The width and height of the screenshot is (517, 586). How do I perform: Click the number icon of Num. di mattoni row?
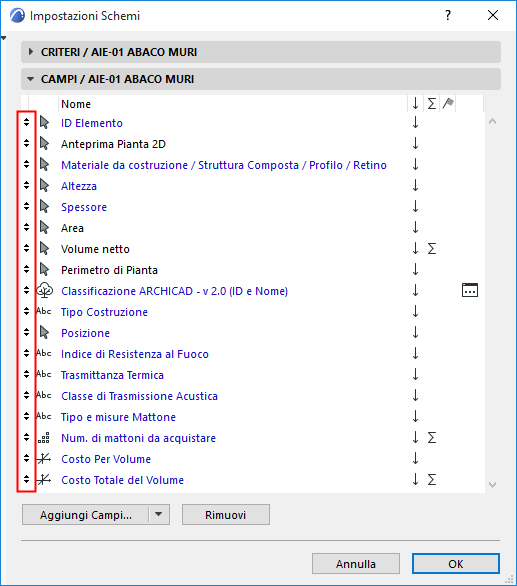click(x=44, y=438)
